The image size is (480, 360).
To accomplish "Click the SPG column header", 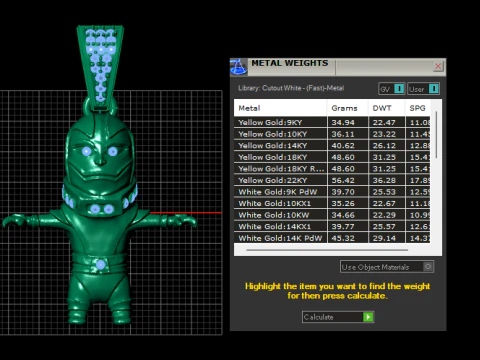I will [x=418, y=108].
